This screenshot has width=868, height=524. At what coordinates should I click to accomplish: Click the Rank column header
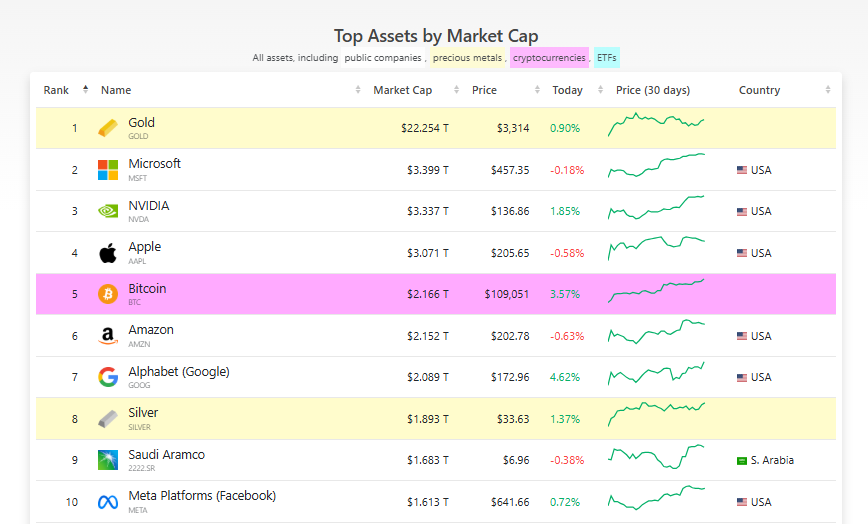pos(56,90)
